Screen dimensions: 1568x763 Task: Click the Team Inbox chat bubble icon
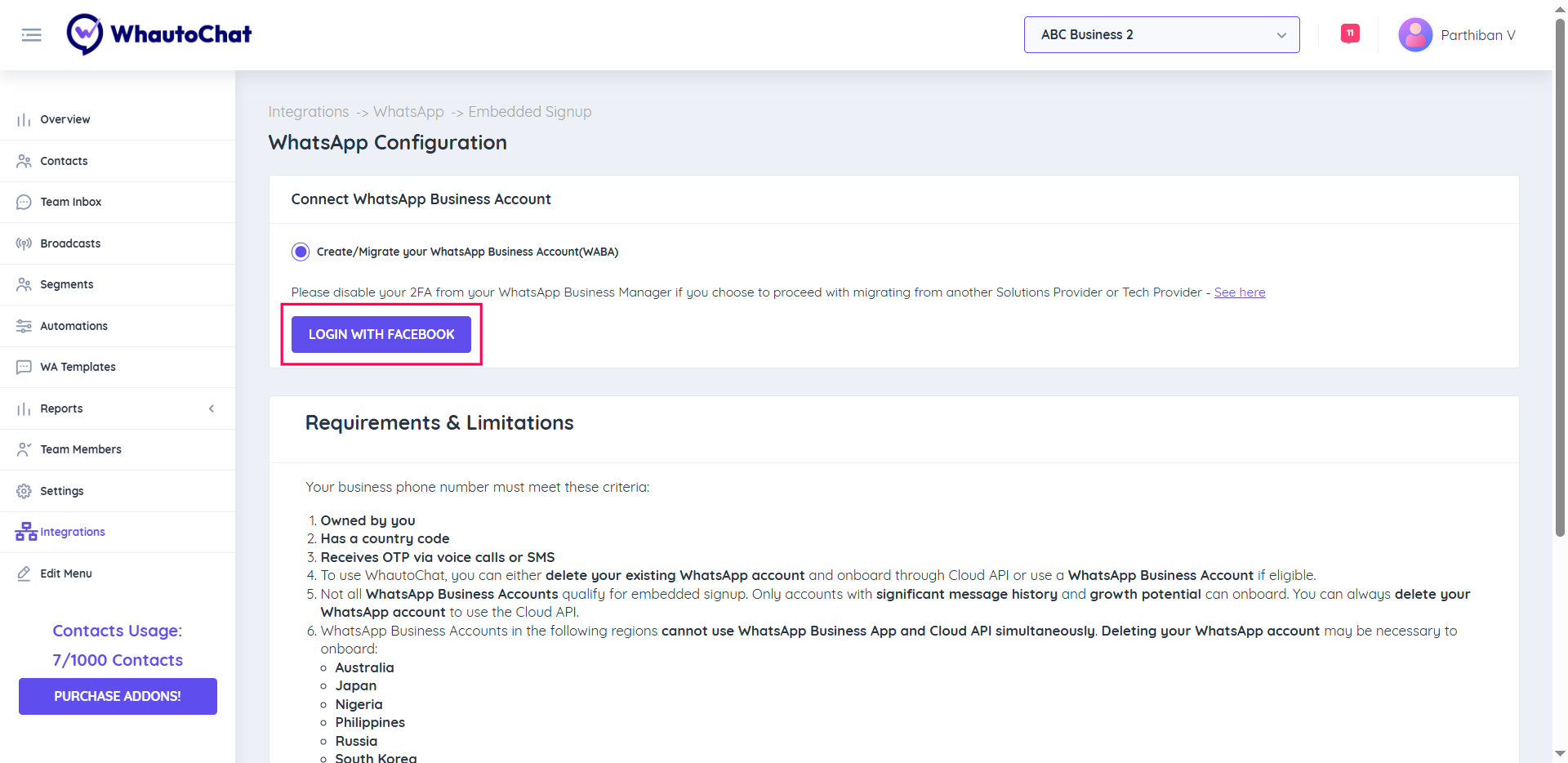[x=24, y=202]
